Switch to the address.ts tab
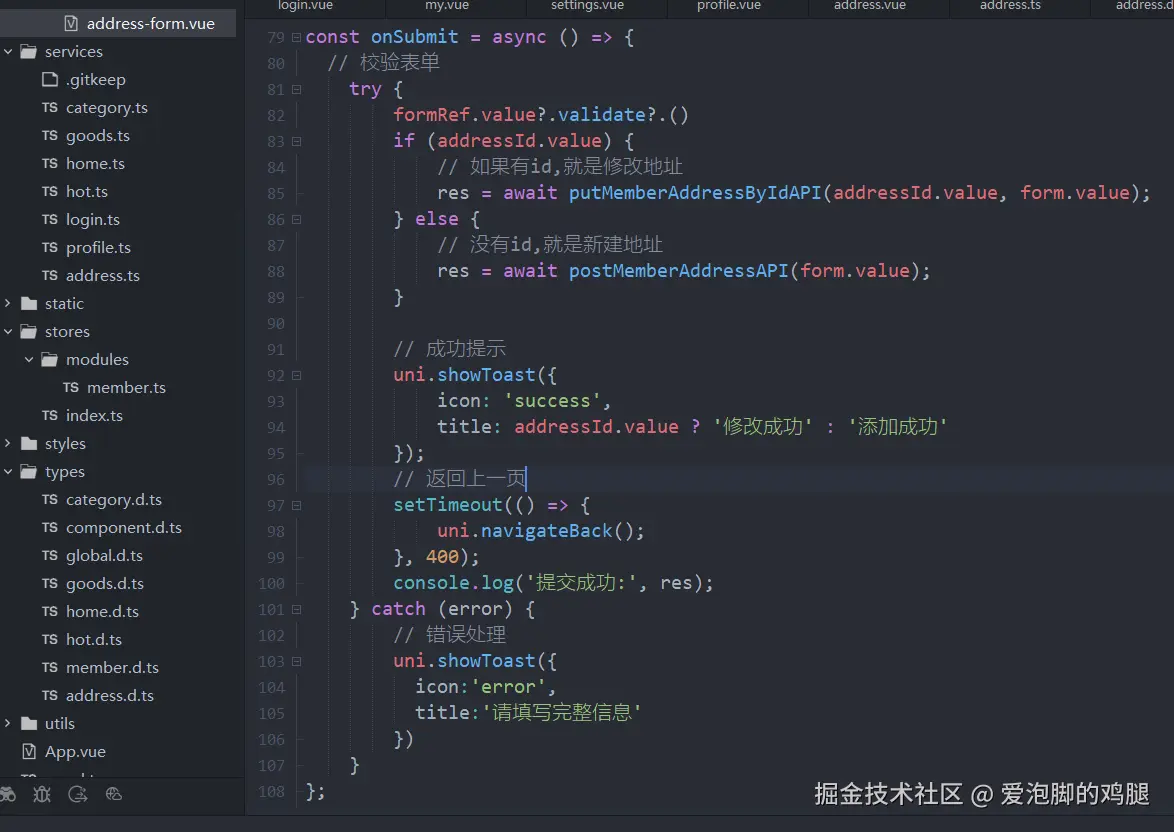Screen dimensions: 1174x832 (1010, 6)
